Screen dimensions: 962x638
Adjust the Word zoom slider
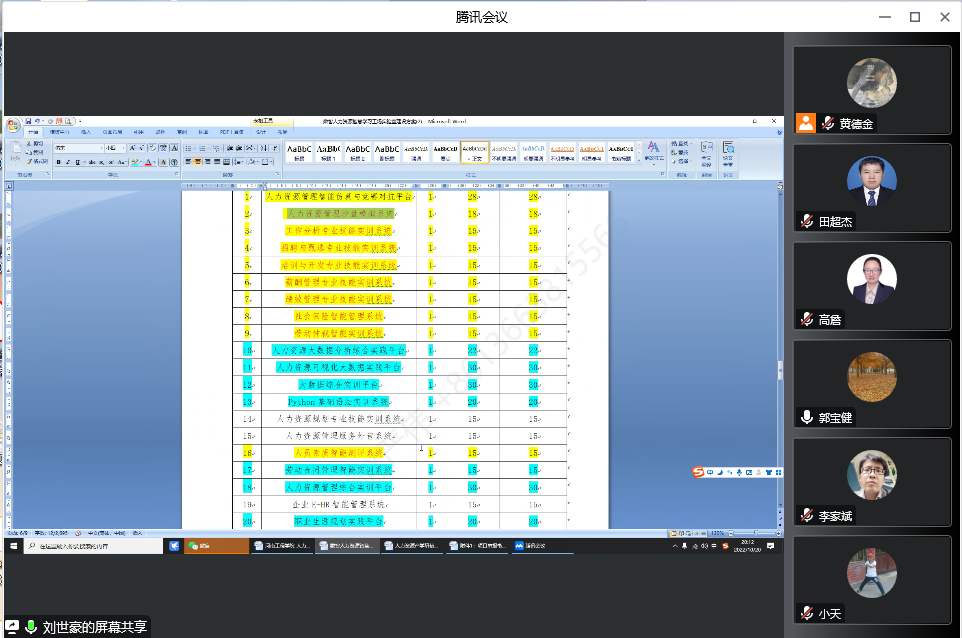click(755, 533)
